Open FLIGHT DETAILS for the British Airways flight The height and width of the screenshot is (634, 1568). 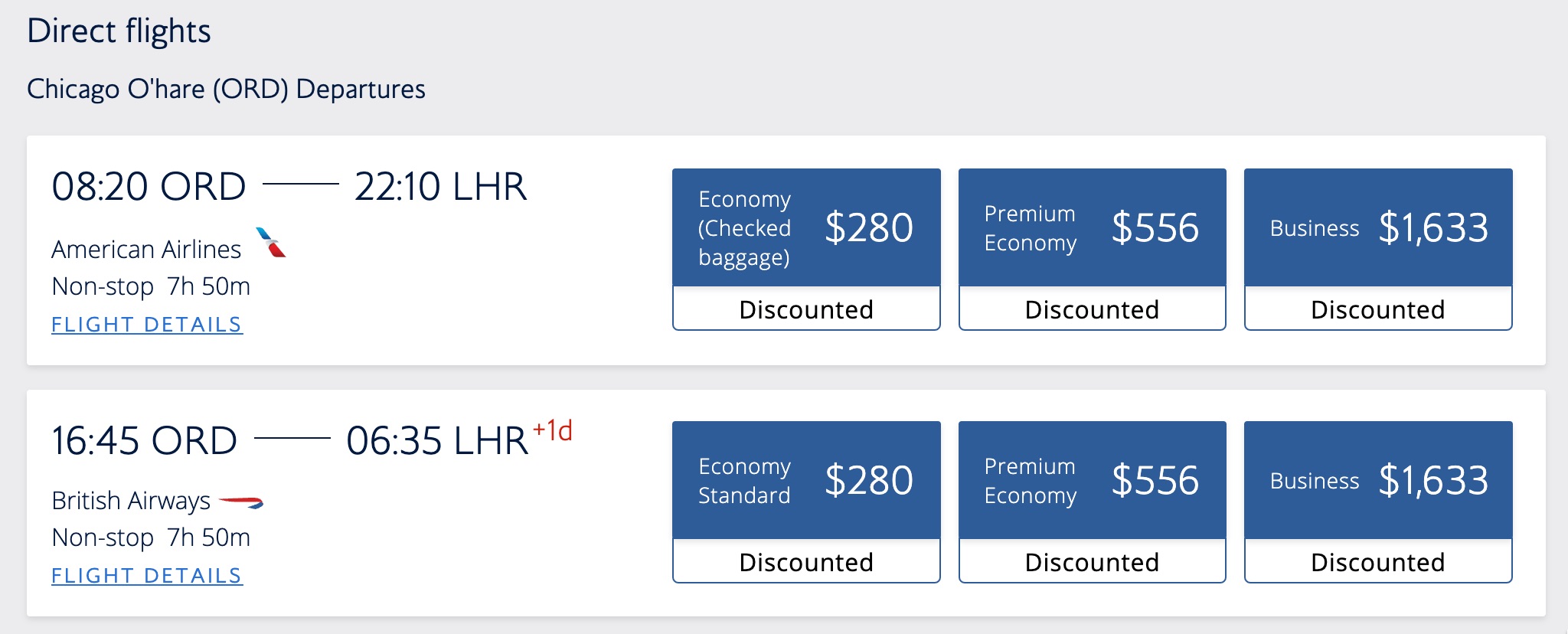(147, 575)
